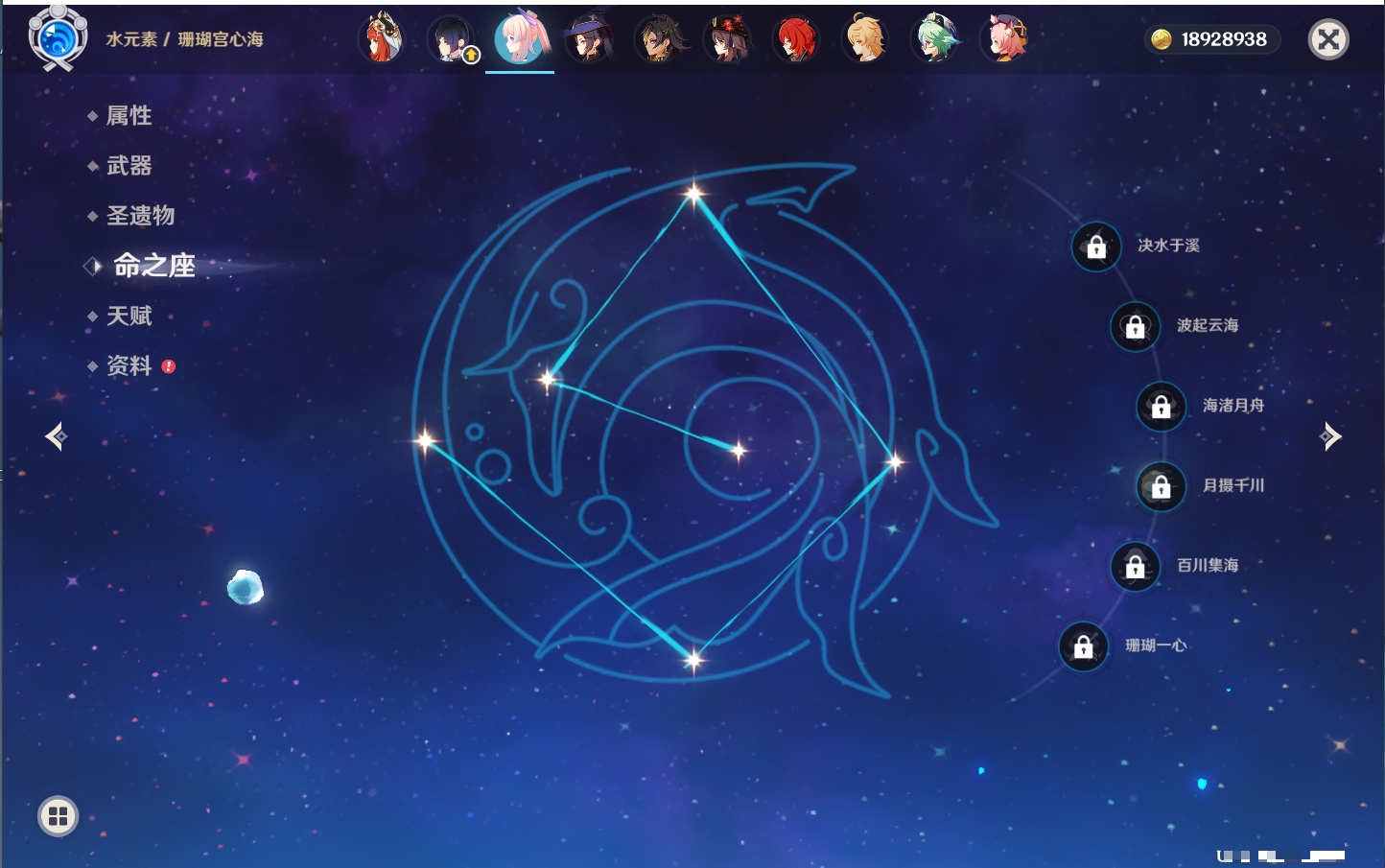1385x868 pixels.
Task: Click the Hydro element emblem icon
Action: [58, 38]
